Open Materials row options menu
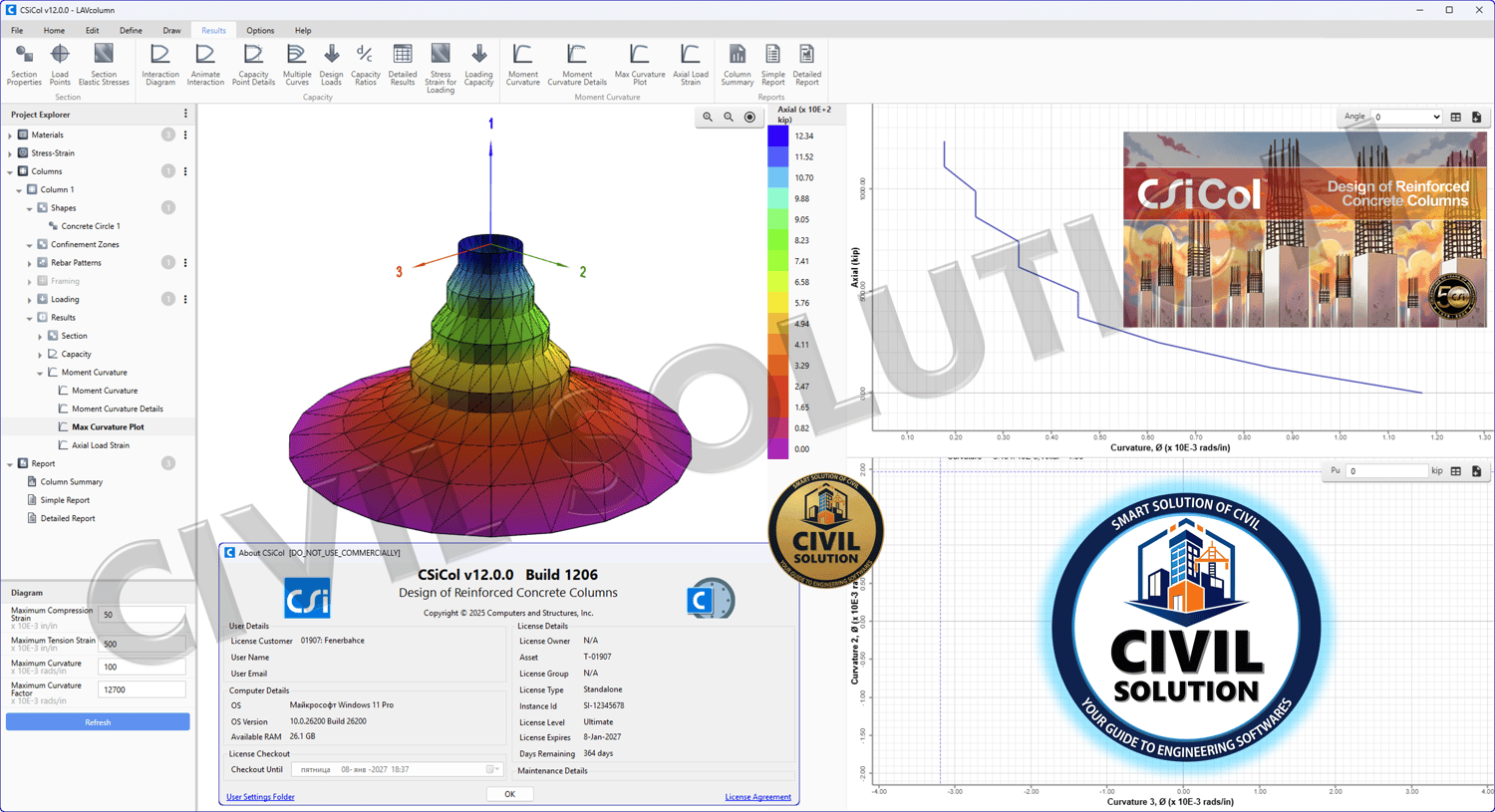The image size is (1495, 812). click(185, 135)
